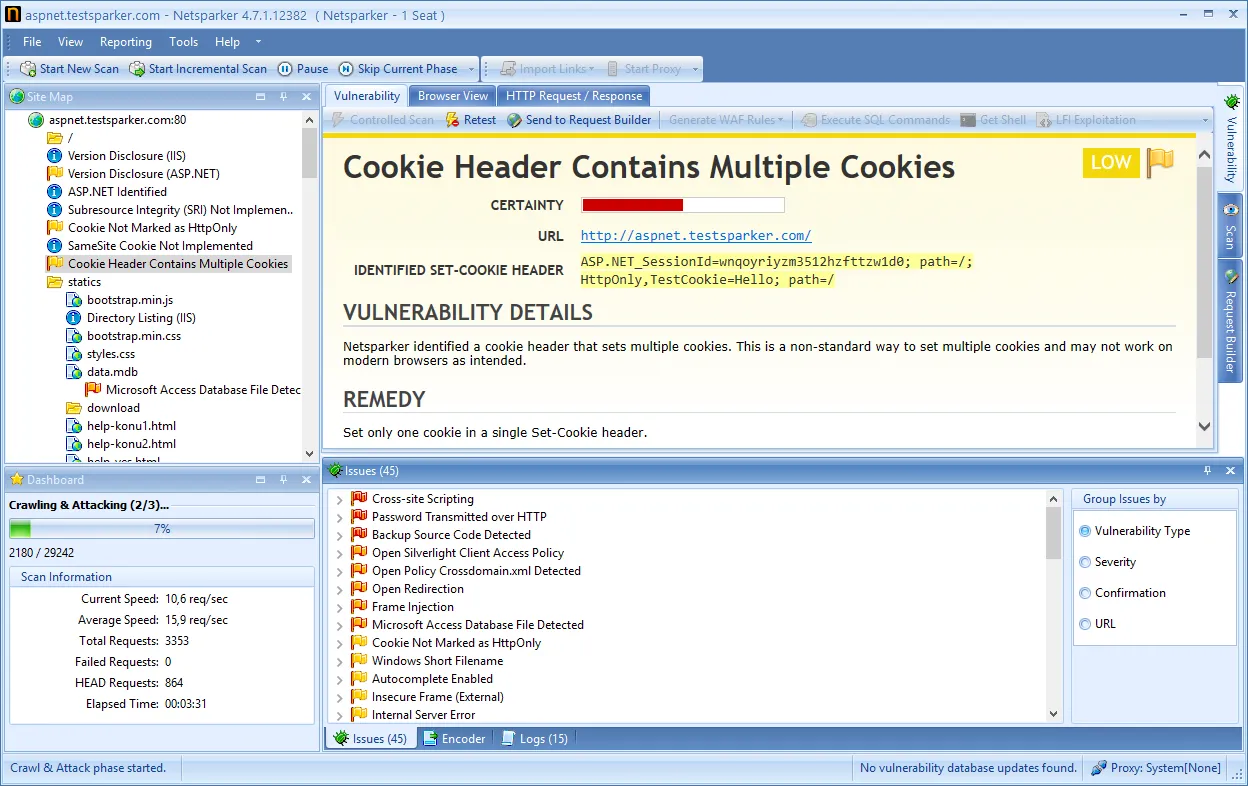Start an incremental scan

197,68
